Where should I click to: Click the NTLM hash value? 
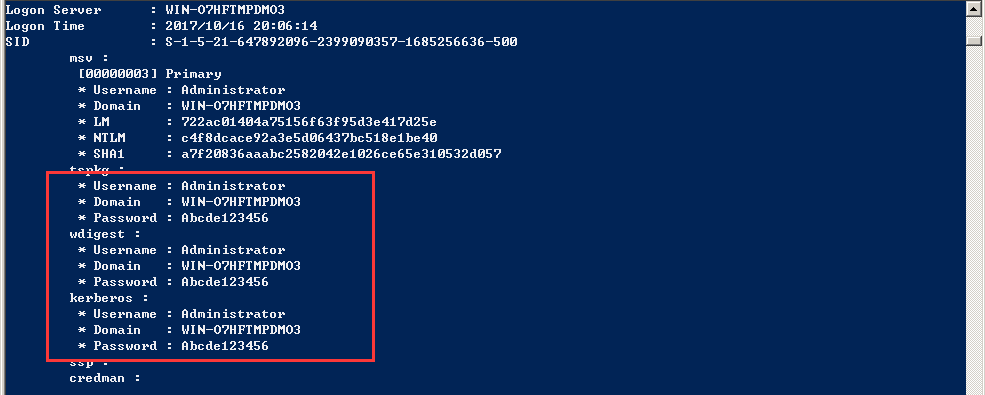[309, 138]
